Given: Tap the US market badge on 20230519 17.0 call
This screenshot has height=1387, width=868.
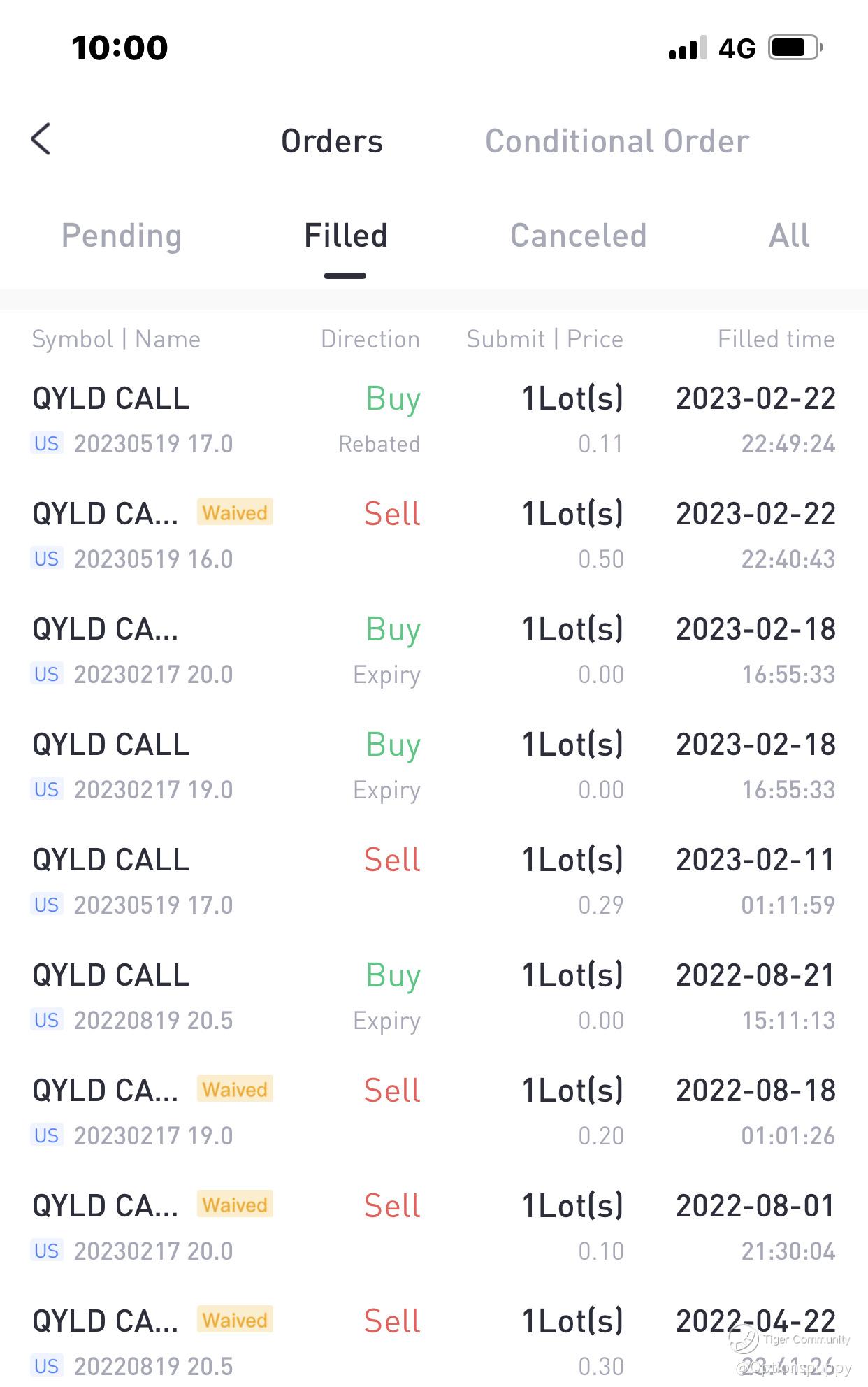Looking at the screenshot, I should click(x=47, y=443).
